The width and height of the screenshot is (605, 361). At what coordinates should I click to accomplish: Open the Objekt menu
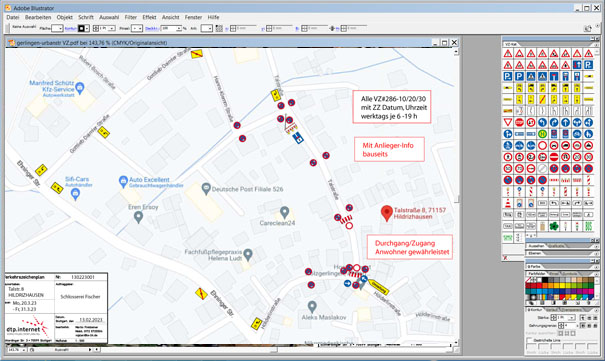[x=64, y=17]
